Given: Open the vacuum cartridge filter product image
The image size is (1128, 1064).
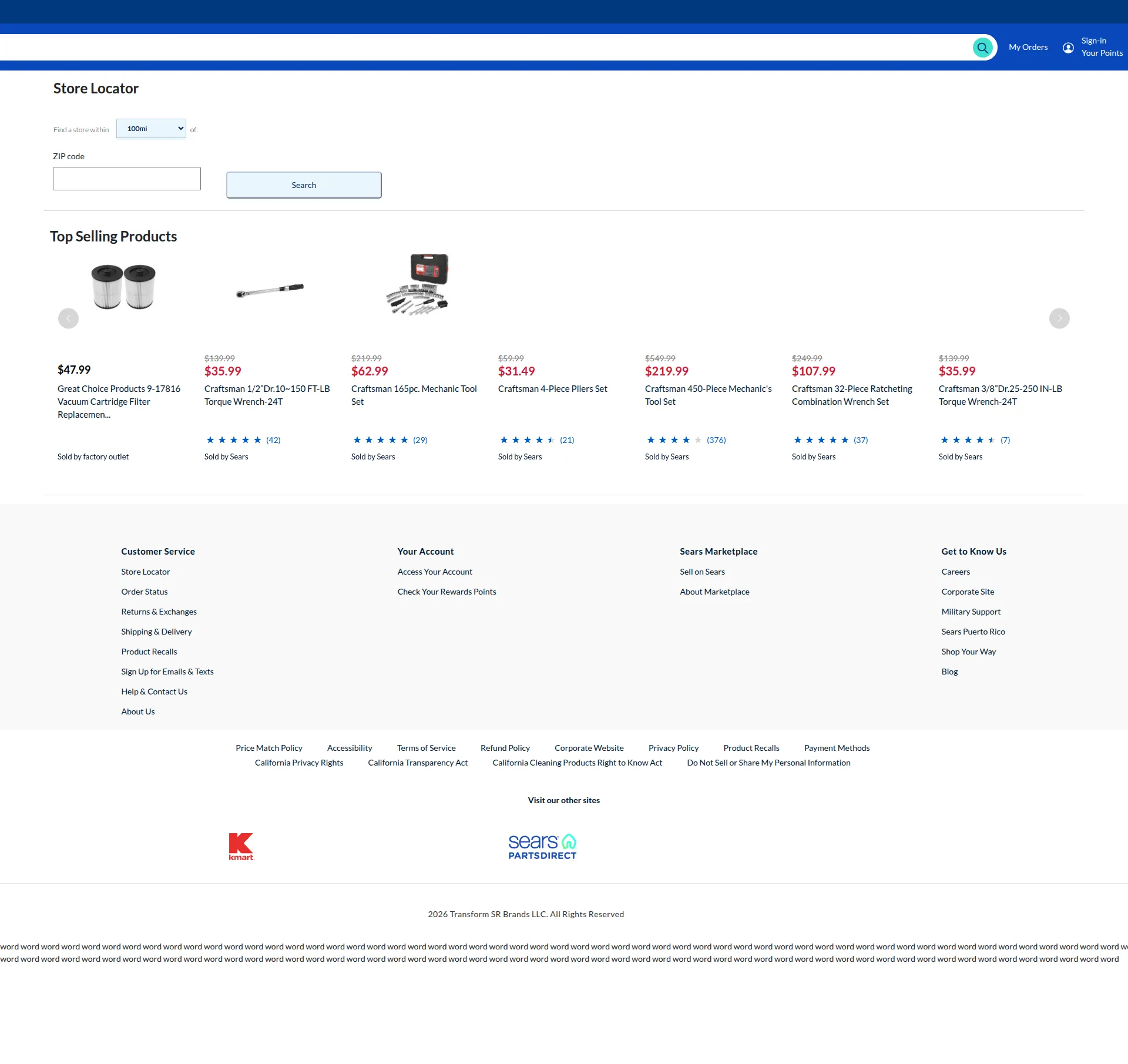Looking at the screenshot, I should [x=123, y=287].
